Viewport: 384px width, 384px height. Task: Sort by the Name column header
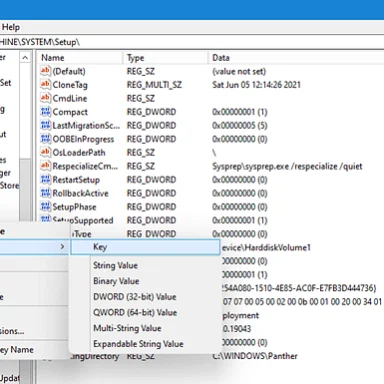[80, 58]
